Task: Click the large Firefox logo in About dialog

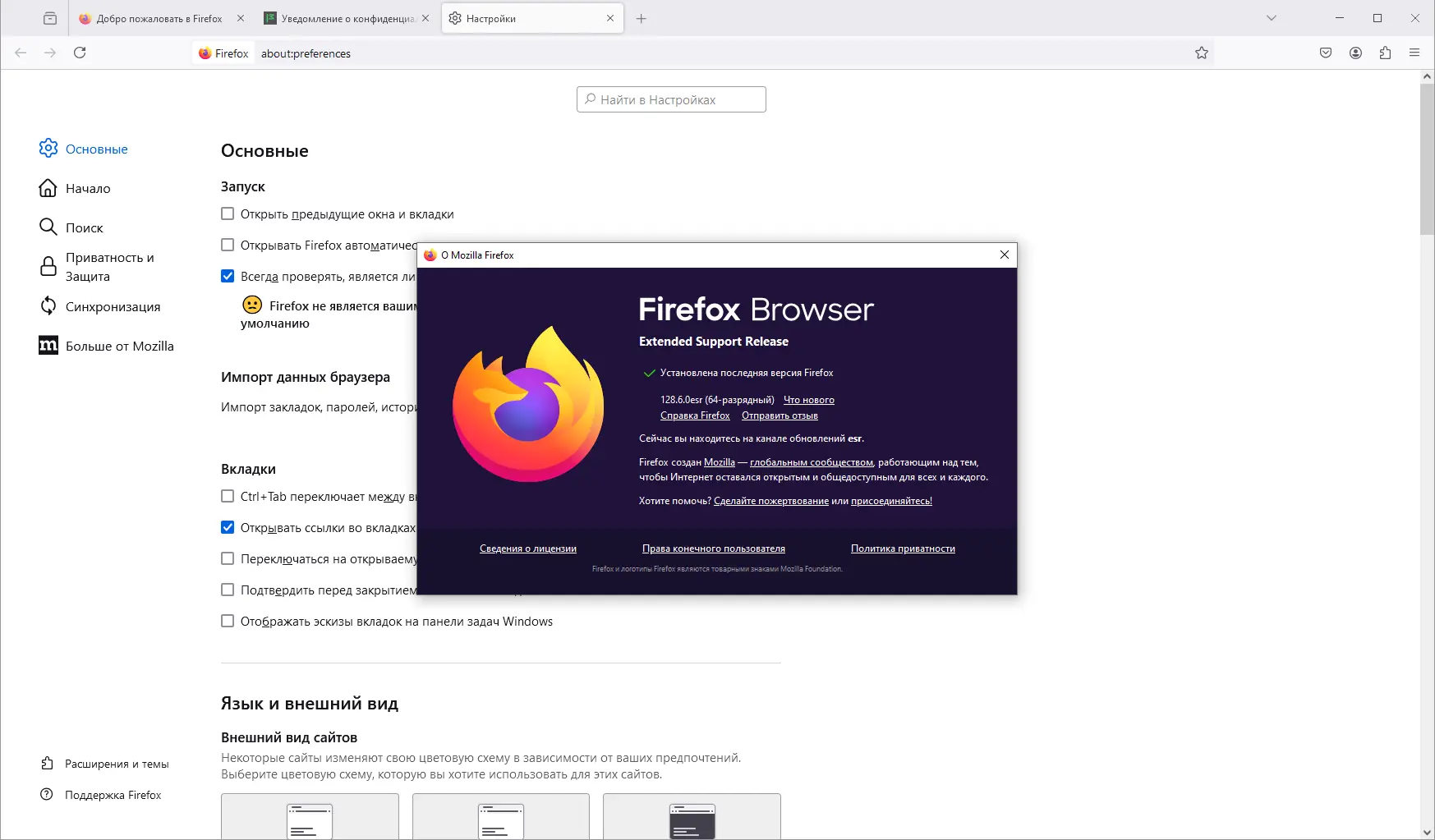Action: pyautogui.click(x=528, y=403)
